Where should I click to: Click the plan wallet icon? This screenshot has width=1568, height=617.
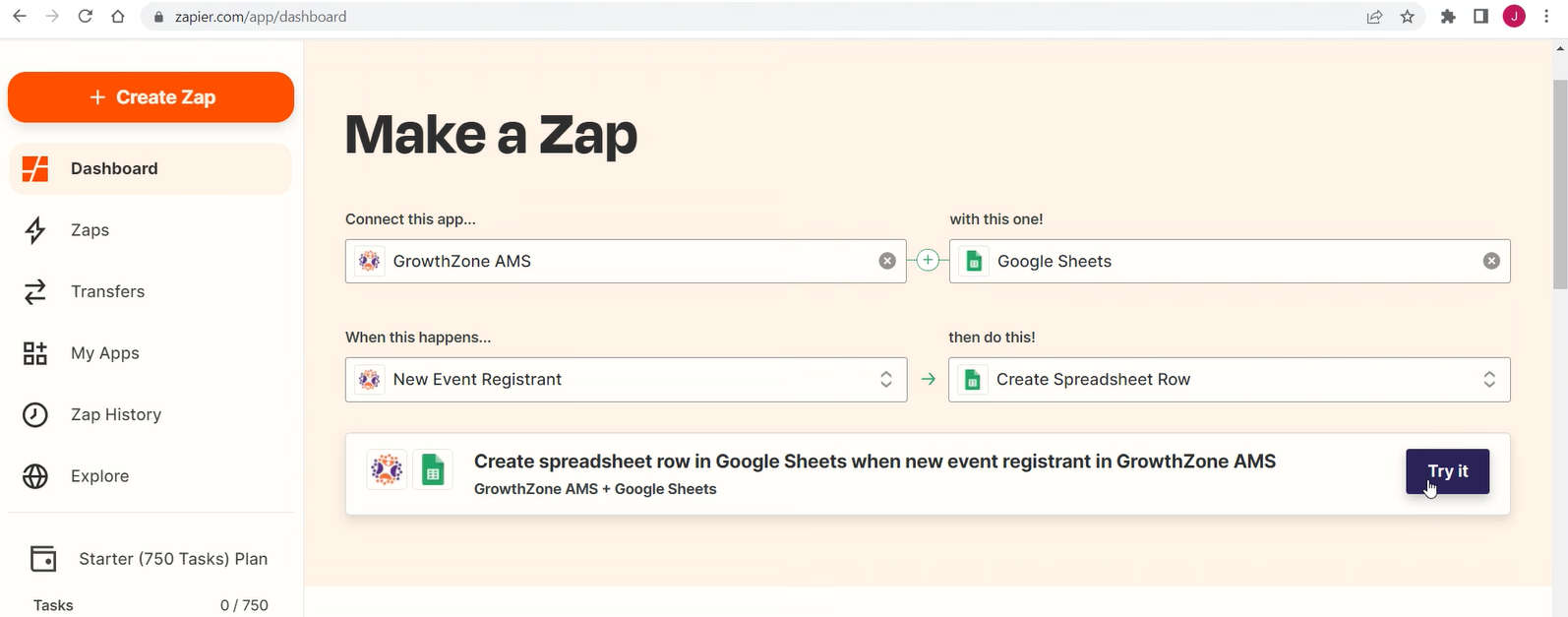click(x=43, y=559)
